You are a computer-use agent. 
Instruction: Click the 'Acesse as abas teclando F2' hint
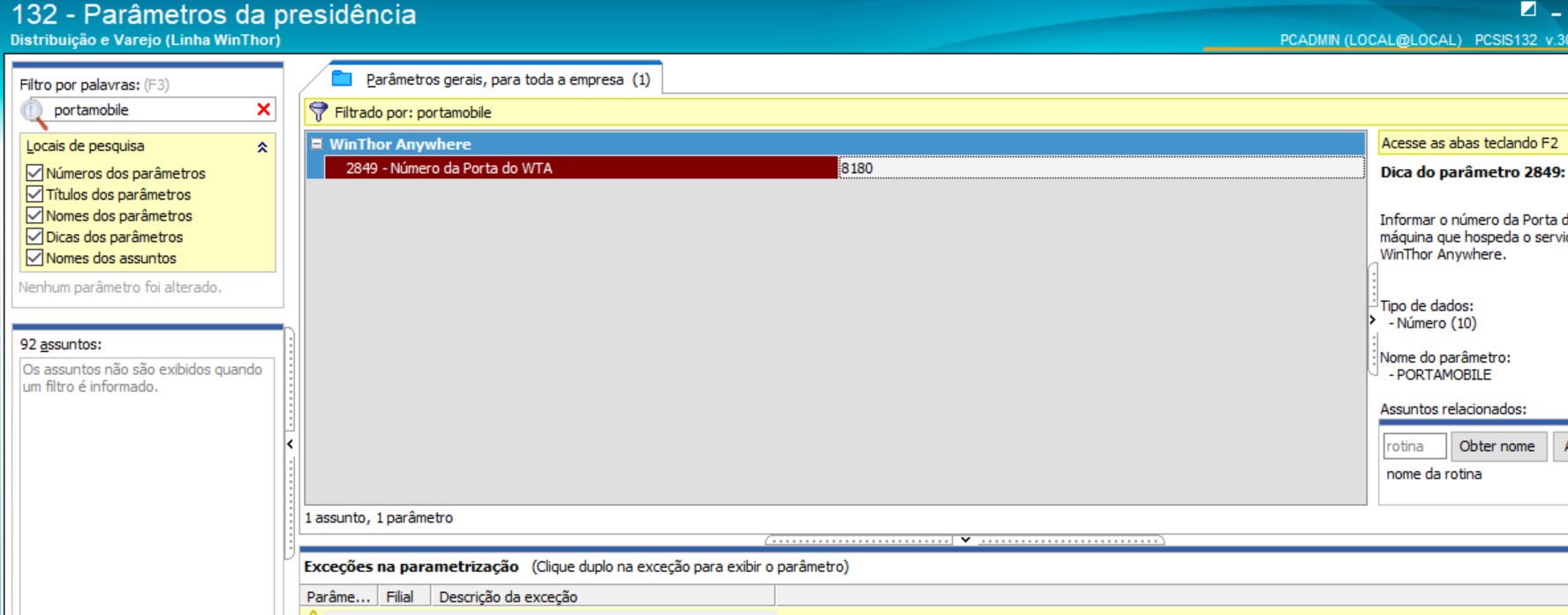point(1469,143)
